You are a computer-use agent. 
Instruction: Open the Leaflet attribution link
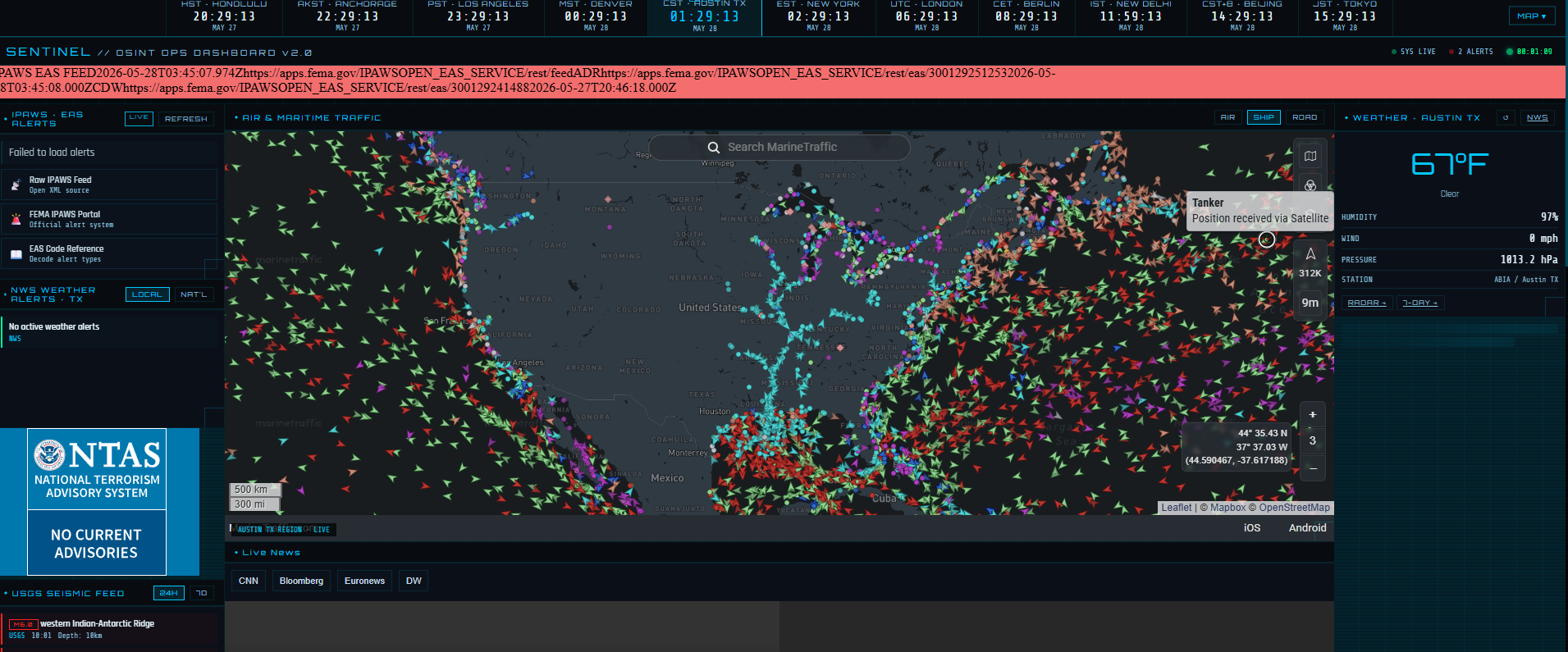coord(1176,508)
